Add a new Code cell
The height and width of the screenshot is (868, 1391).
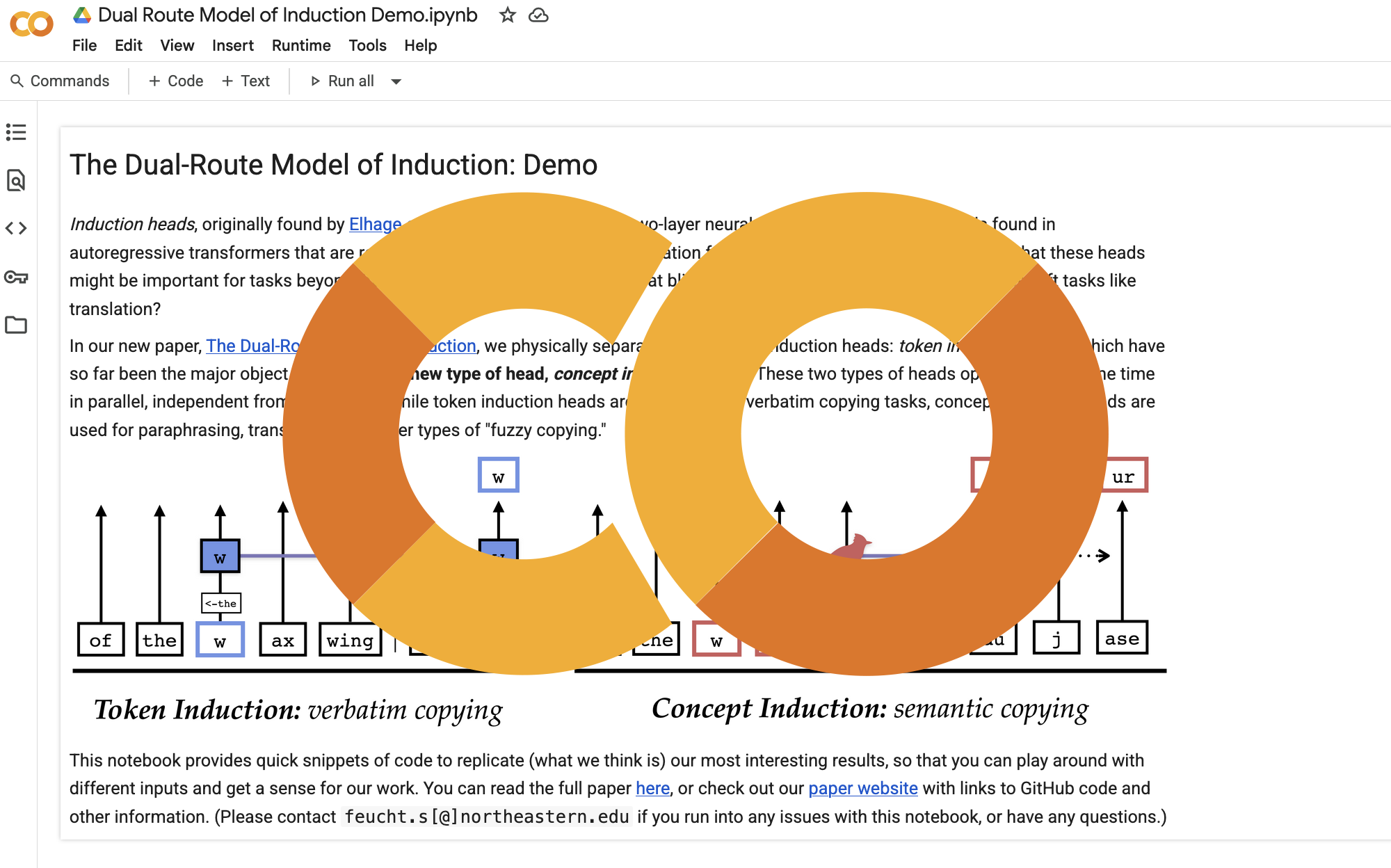[176, 81]
